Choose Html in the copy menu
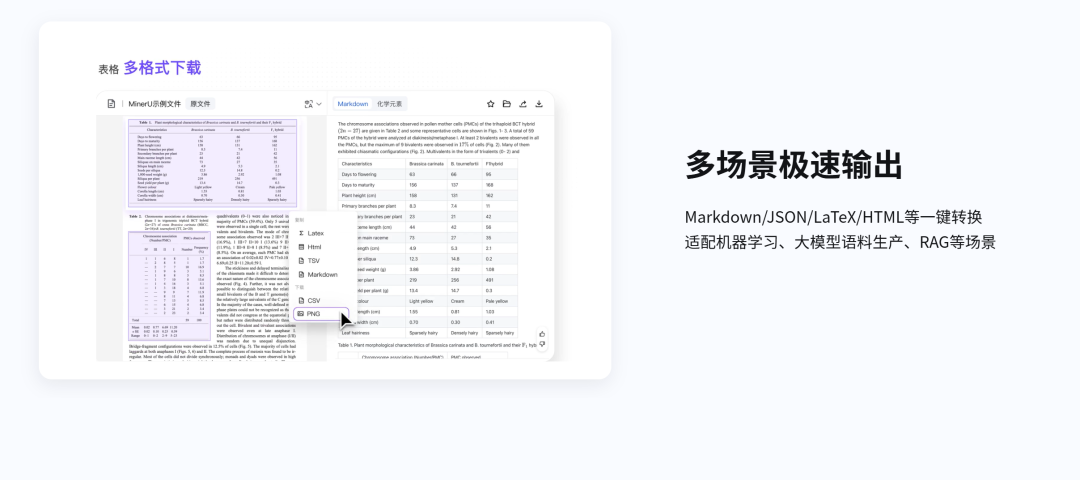Screen dimensions: 1080x480 click(314, 247)
